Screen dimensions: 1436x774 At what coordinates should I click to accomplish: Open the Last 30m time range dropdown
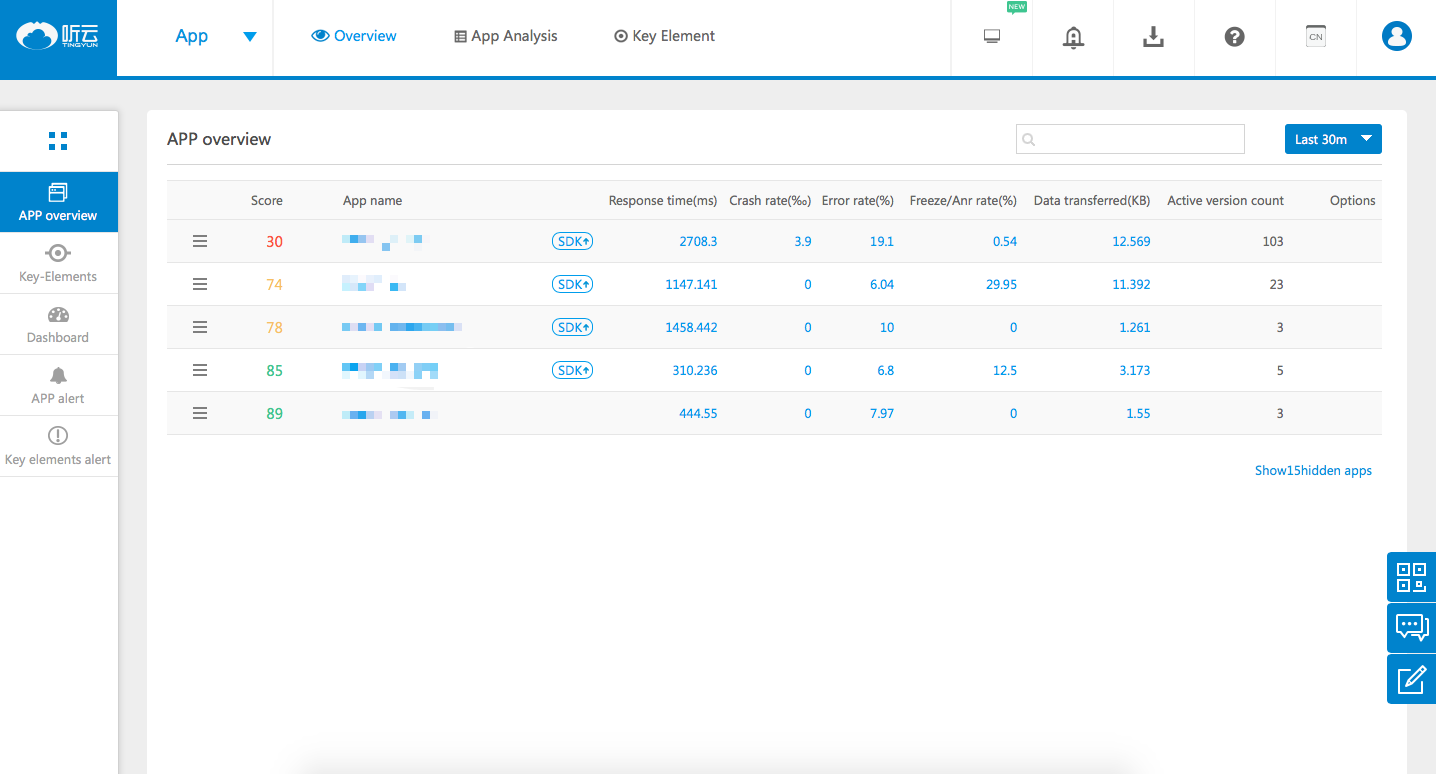point(1332,139)
